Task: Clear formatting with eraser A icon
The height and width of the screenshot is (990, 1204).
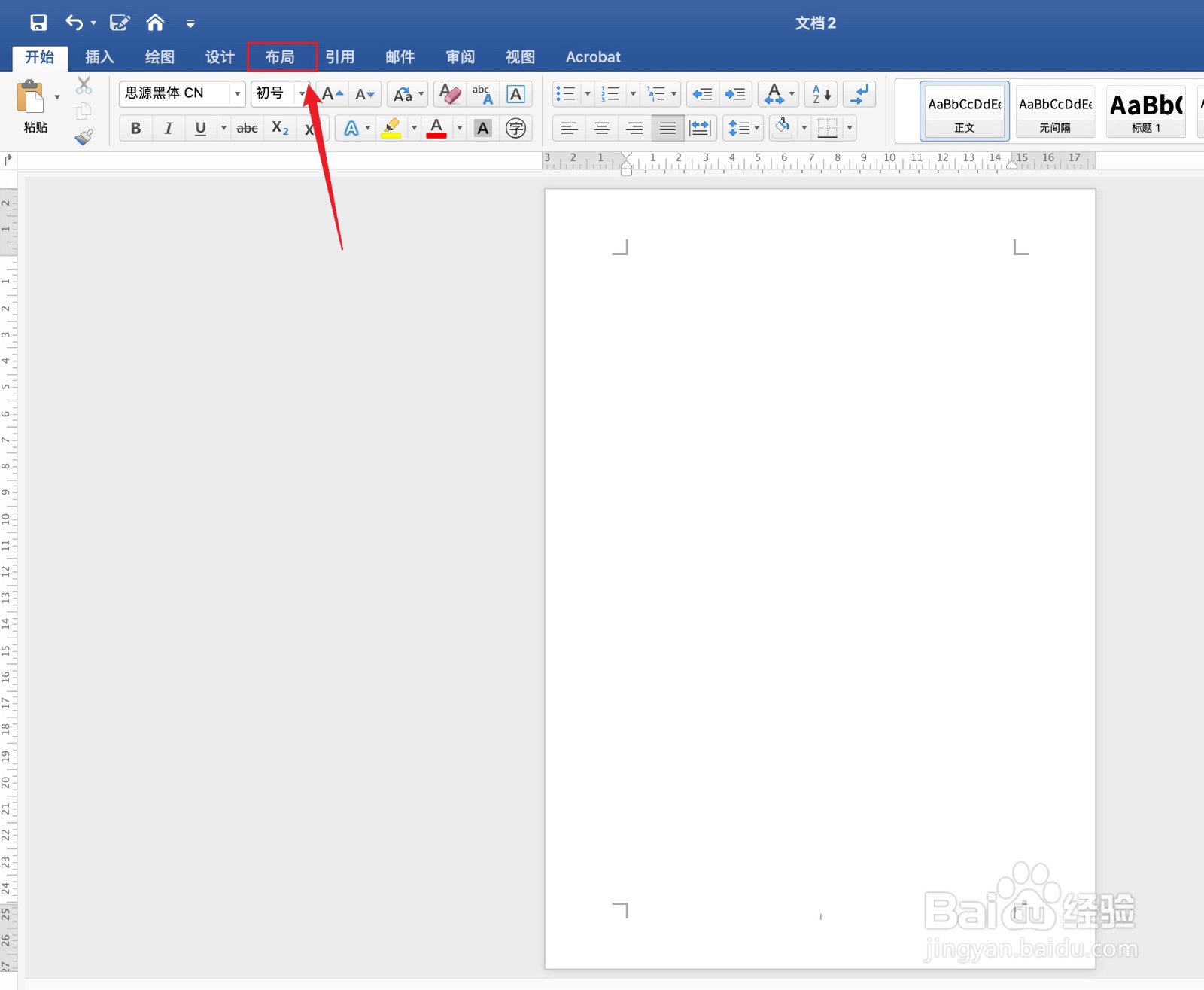Action: [450, 94]
